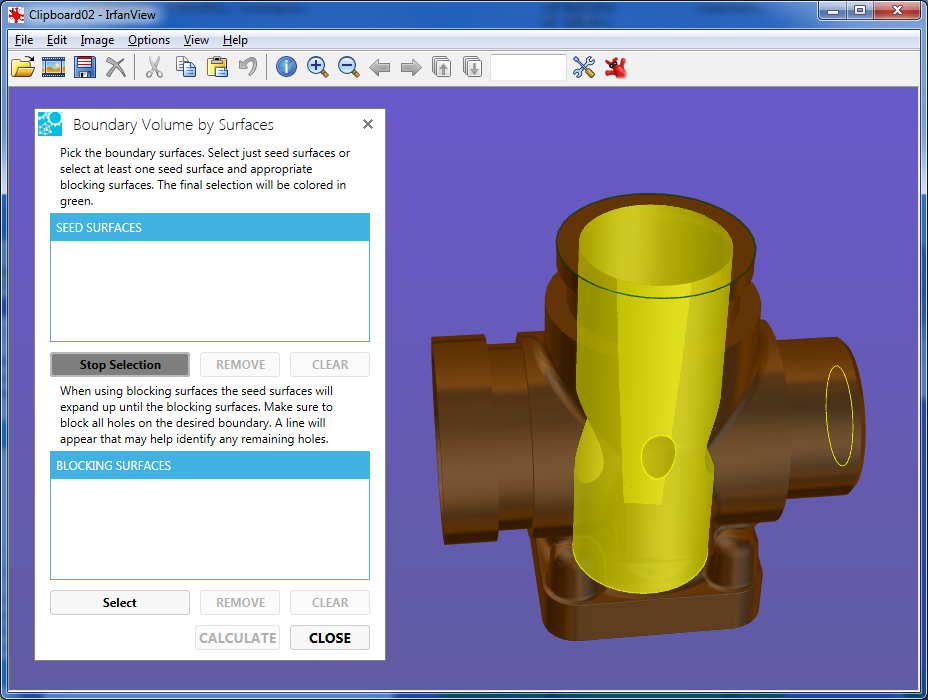Click the Open file folder icon
This screenshot has width=928, height=700.
click(22, 67)
